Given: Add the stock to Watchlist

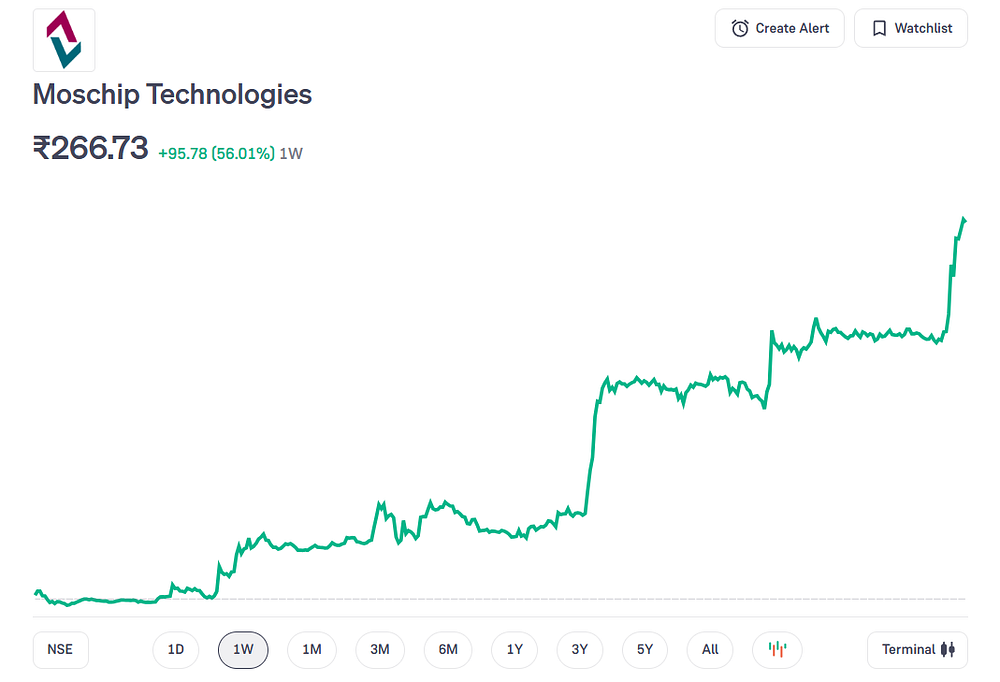Looking at the screenshot, I should (911, 28).
